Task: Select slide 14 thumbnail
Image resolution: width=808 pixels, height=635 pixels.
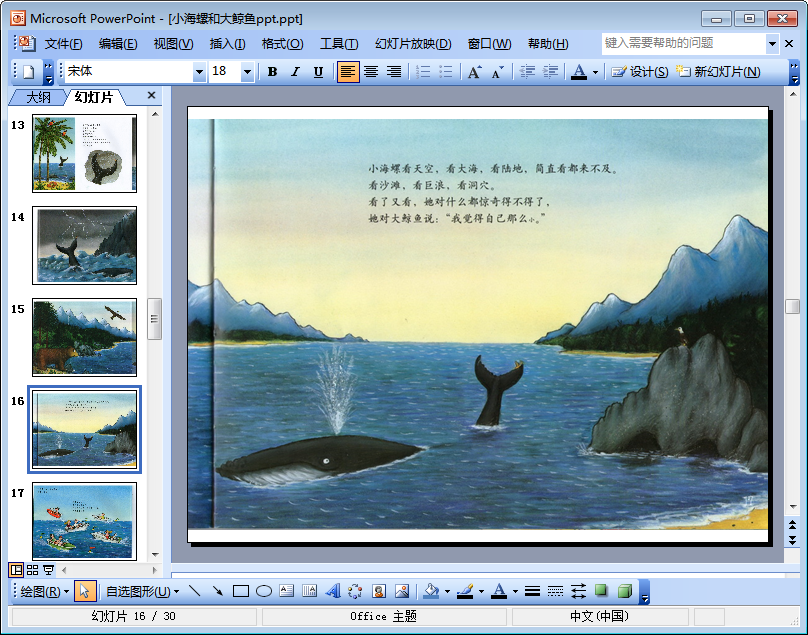Action: click(x=85, y=245)
